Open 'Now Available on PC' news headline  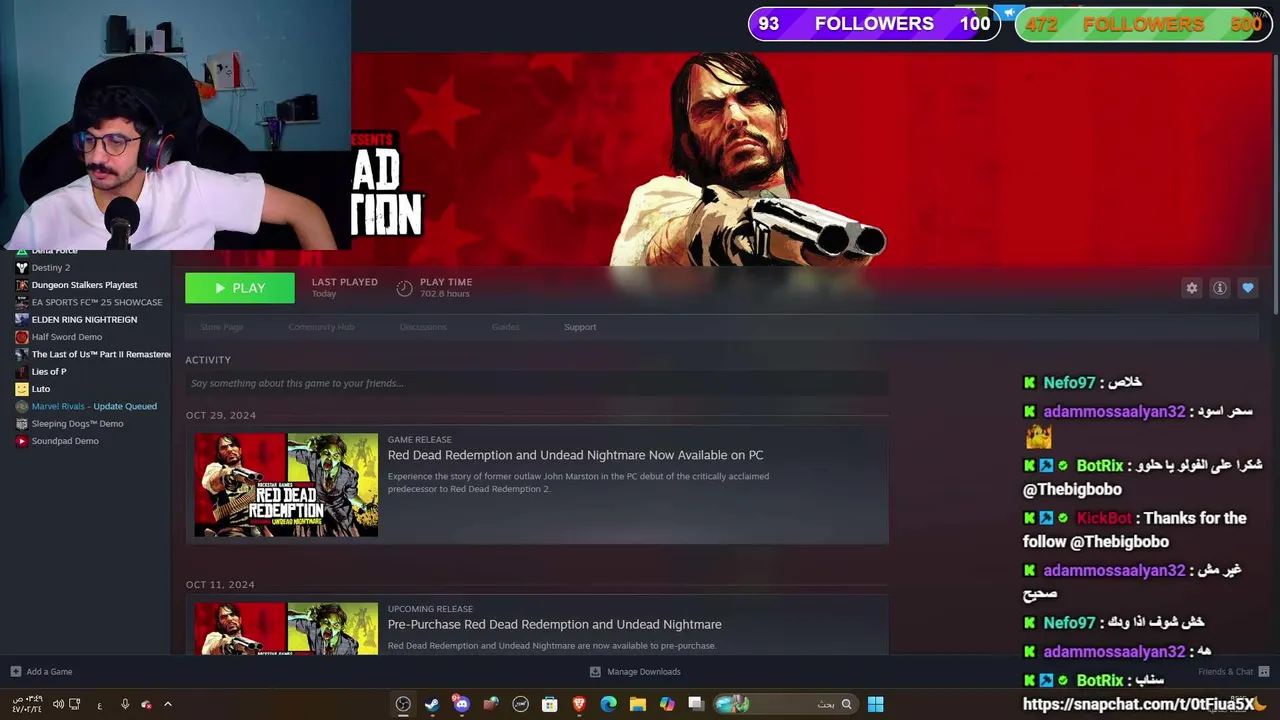tap(575, 455)
